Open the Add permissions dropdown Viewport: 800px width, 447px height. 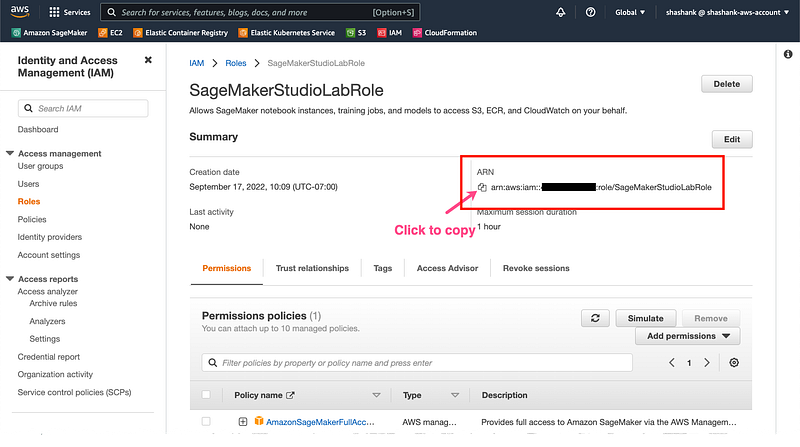pyautogui.click(x=688, y=336)
